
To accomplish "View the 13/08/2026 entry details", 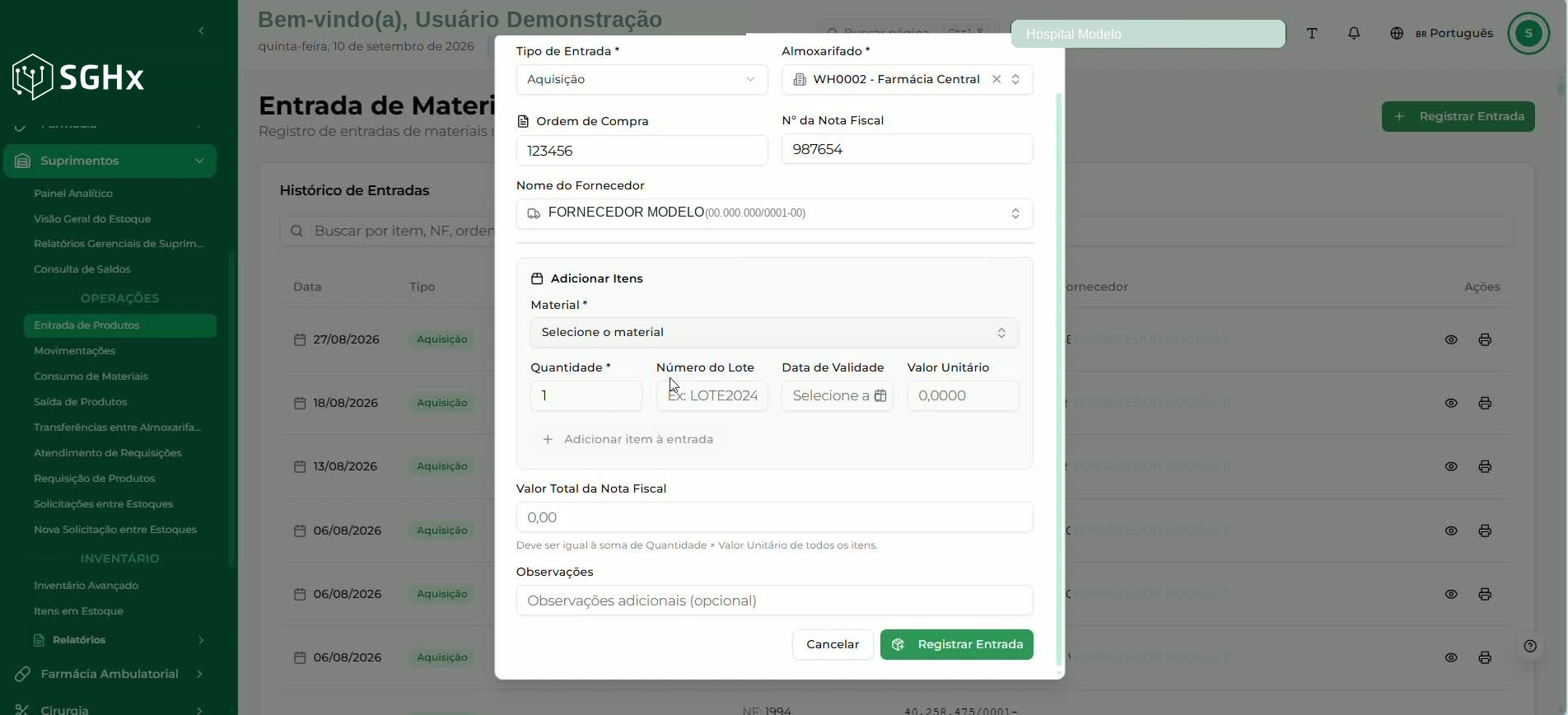I will pyautogui.click(x=1451, y=466).
